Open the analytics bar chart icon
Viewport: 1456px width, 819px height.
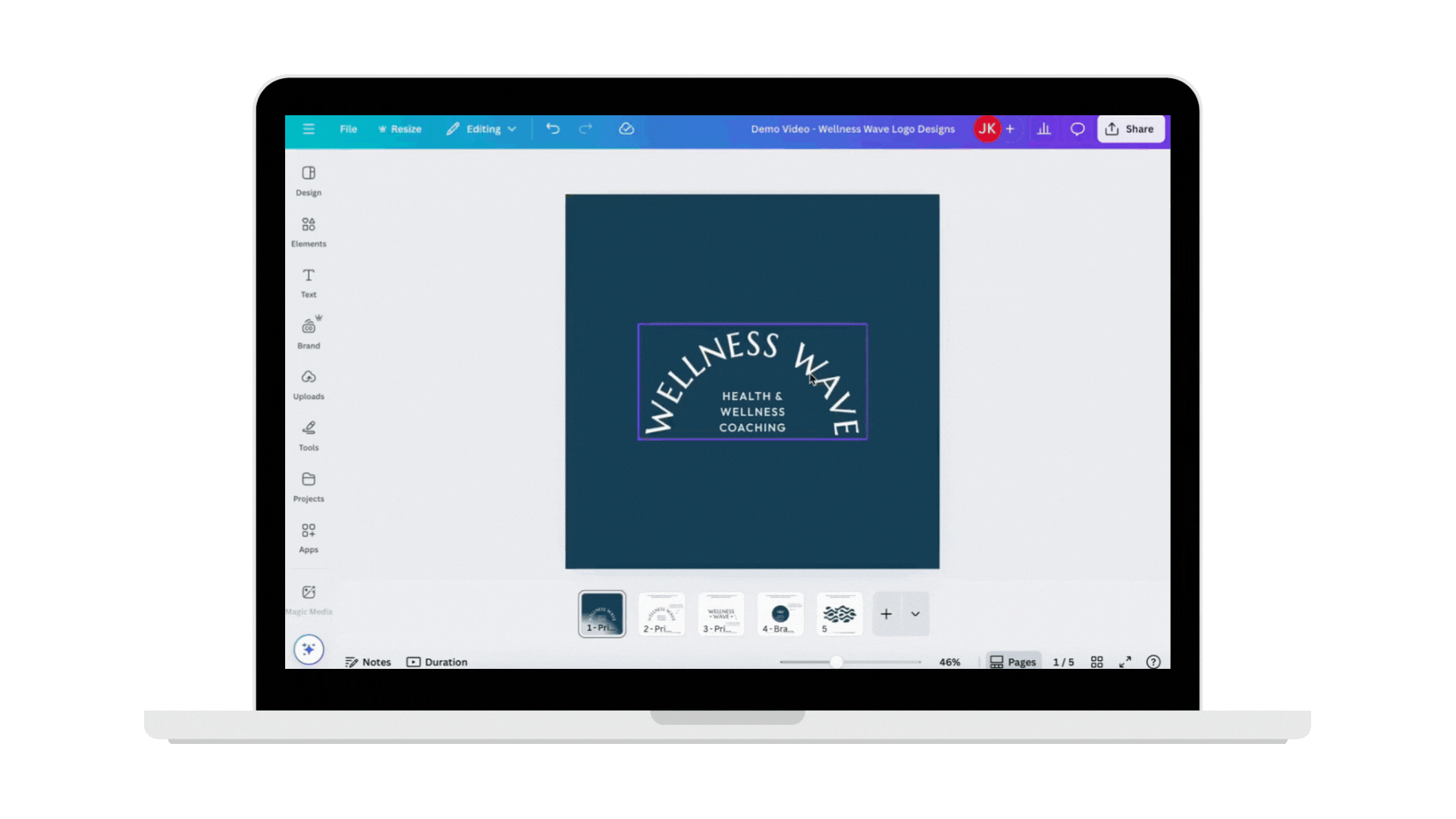(x=1044, y=129)
